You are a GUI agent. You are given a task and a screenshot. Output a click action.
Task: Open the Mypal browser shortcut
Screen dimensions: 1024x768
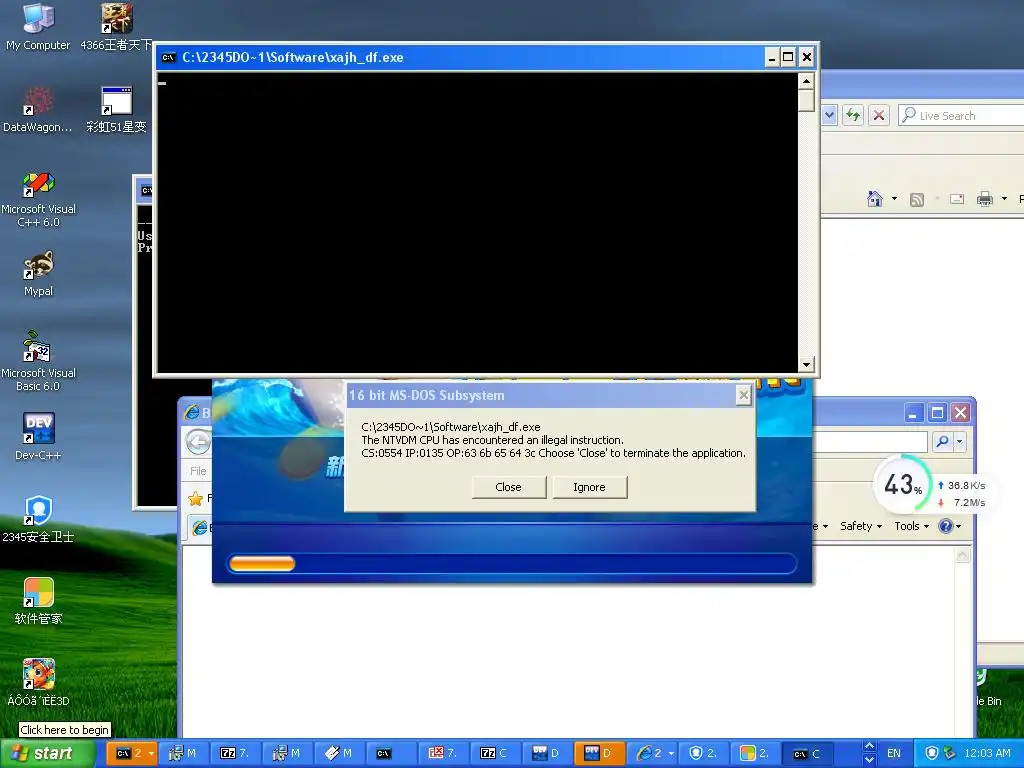coord(38,273)
